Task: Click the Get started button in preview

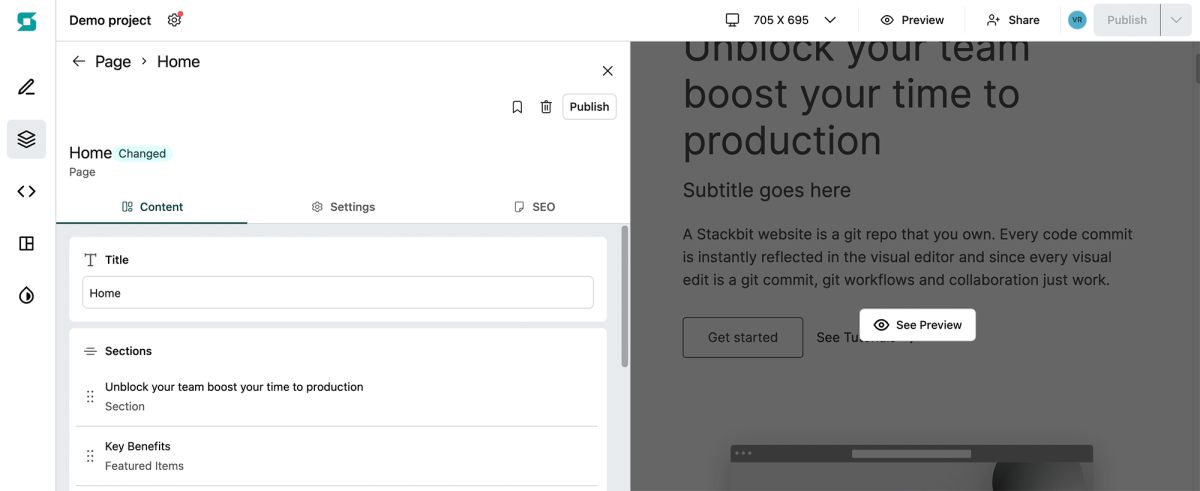Action: pyautogui.click(x=743, y=337)
